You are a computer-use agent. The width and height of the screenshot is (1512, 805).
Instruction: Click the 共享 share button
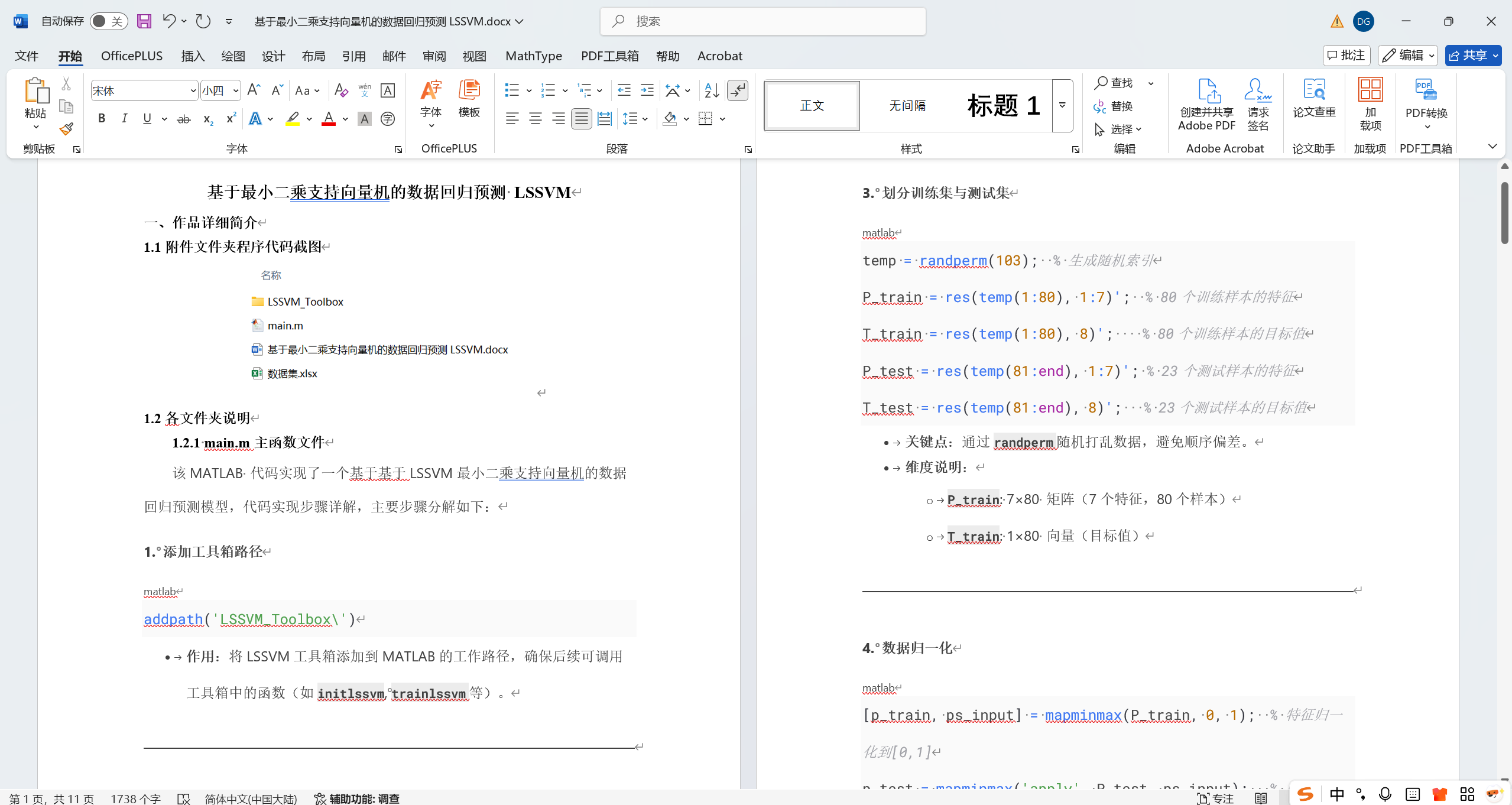pos(1473,55)
